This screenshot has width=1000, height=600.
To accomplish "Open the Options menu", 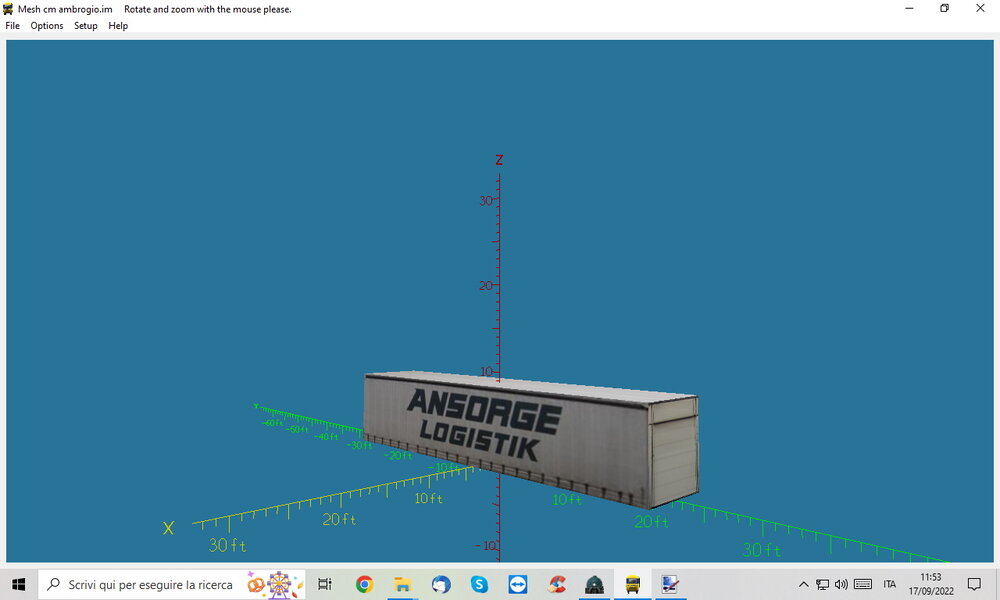I will (x=47, y=26).
